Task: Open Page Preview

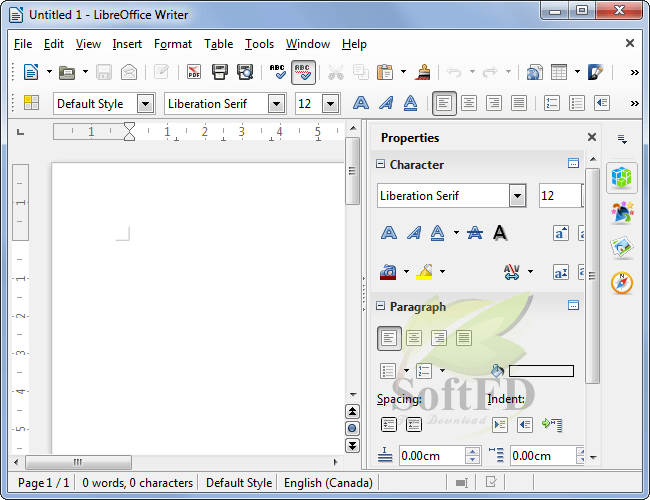Action: (245, 72)
